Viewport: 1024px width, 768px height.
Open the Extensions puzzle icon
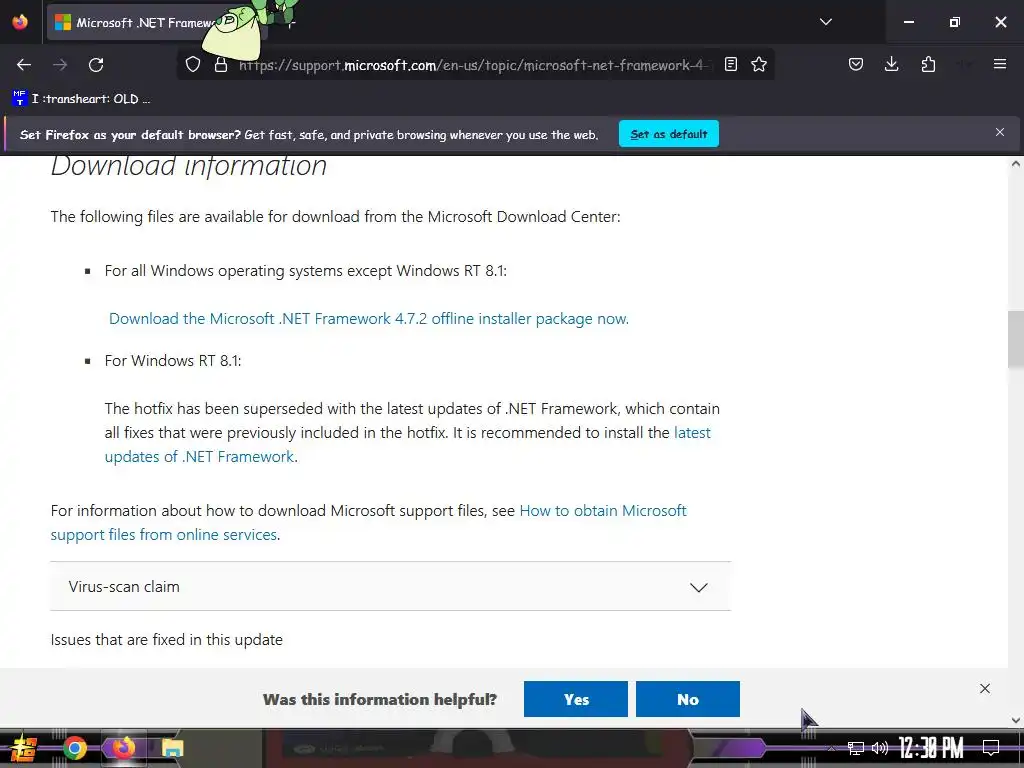(928, 64)
